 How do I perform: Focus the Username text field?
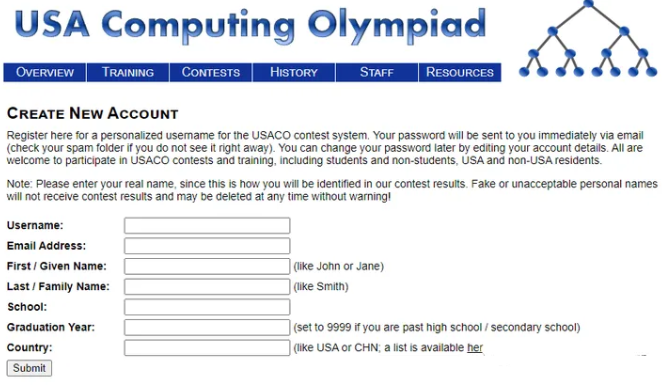[x=207, y=226]
